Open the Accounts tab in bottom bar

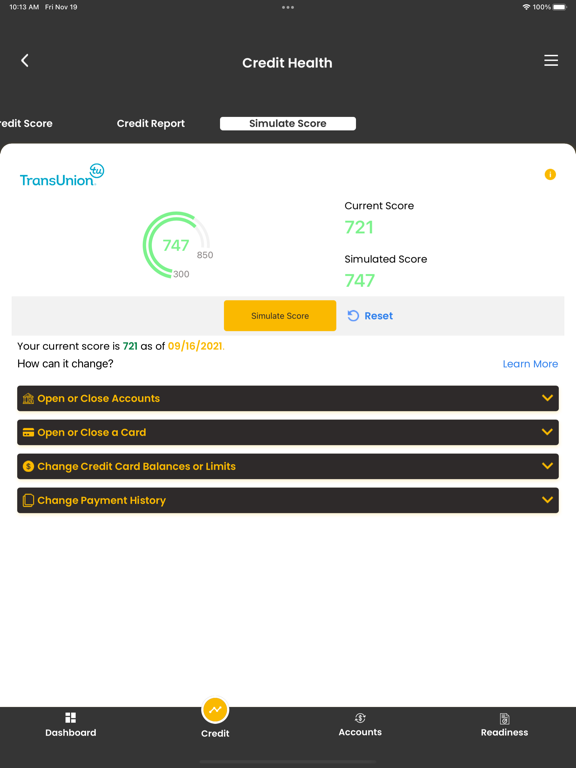pos(360,725)
